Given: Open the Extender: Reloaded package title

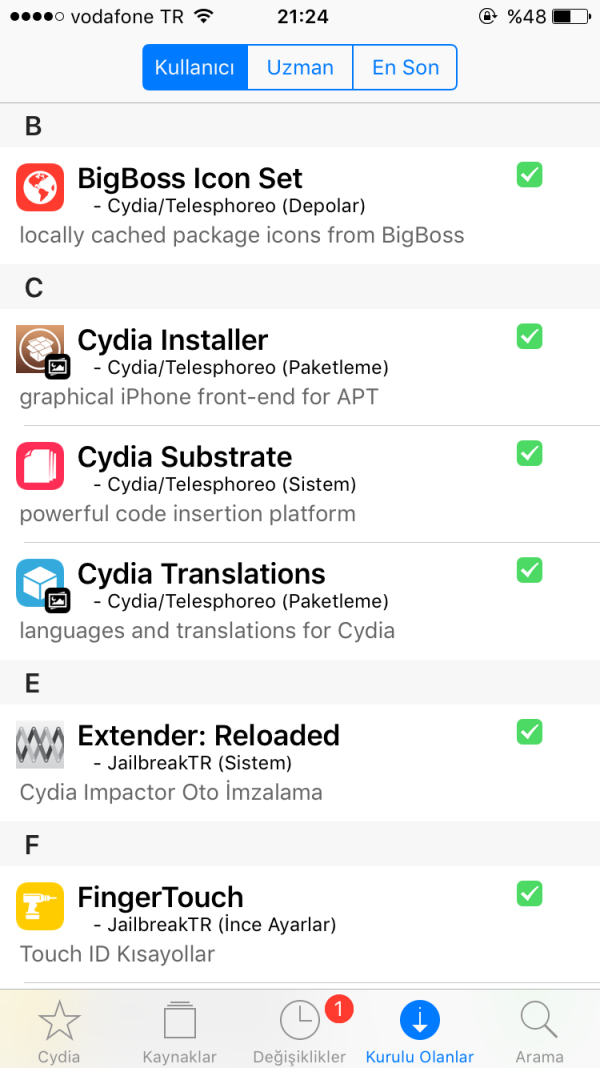Looking at the screenshot, I should (209, 735).
